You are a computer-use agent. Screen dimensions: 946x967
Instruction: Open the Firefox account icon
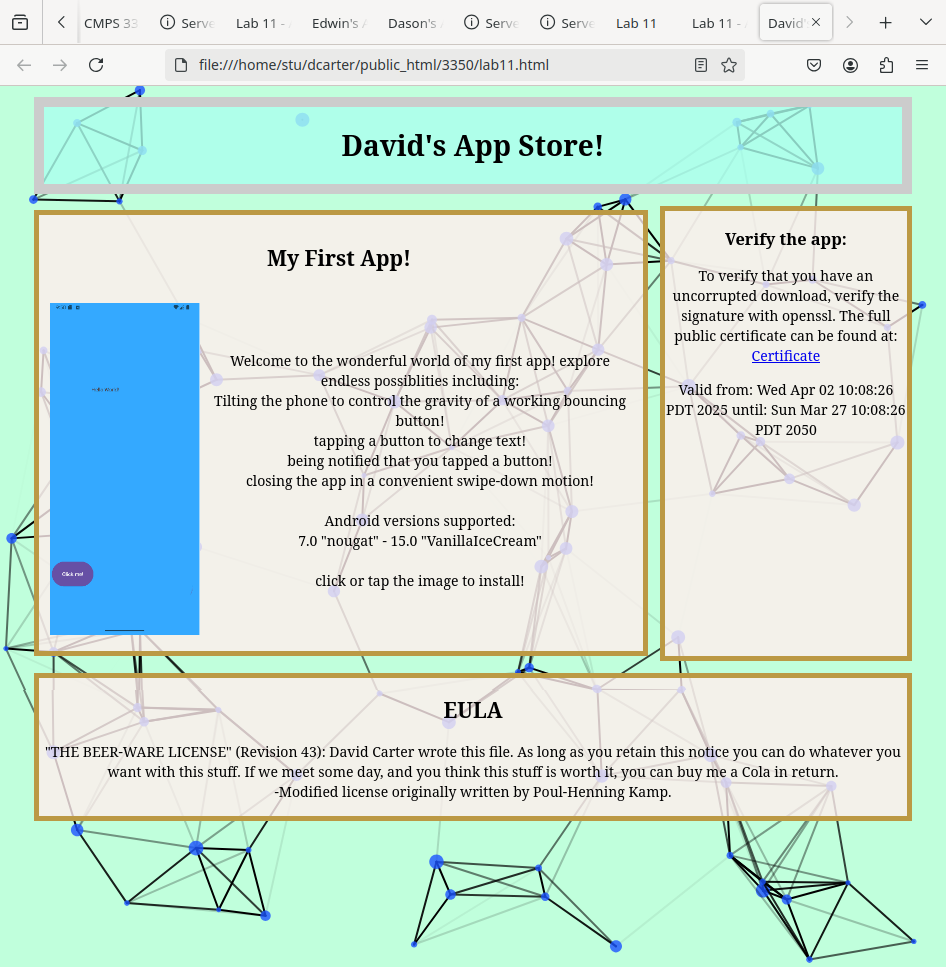coord(850,65)
